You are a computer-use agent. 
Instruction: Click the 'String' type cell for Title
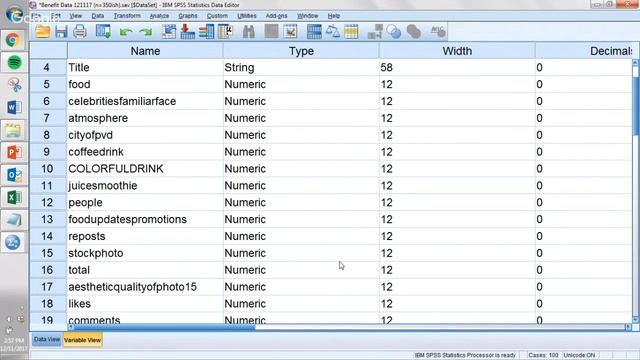click(301, 67)
